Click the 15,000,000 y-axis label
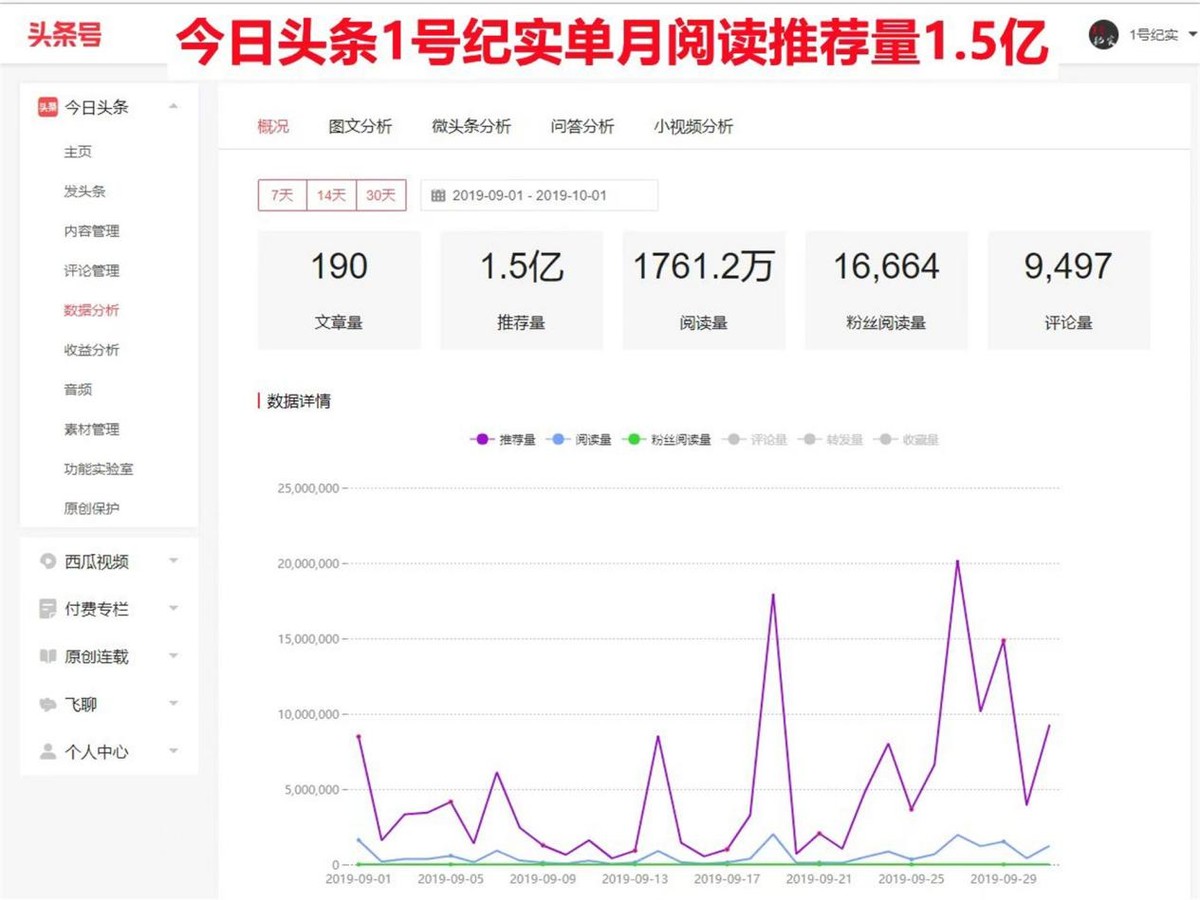 click(x=306, y=639)
